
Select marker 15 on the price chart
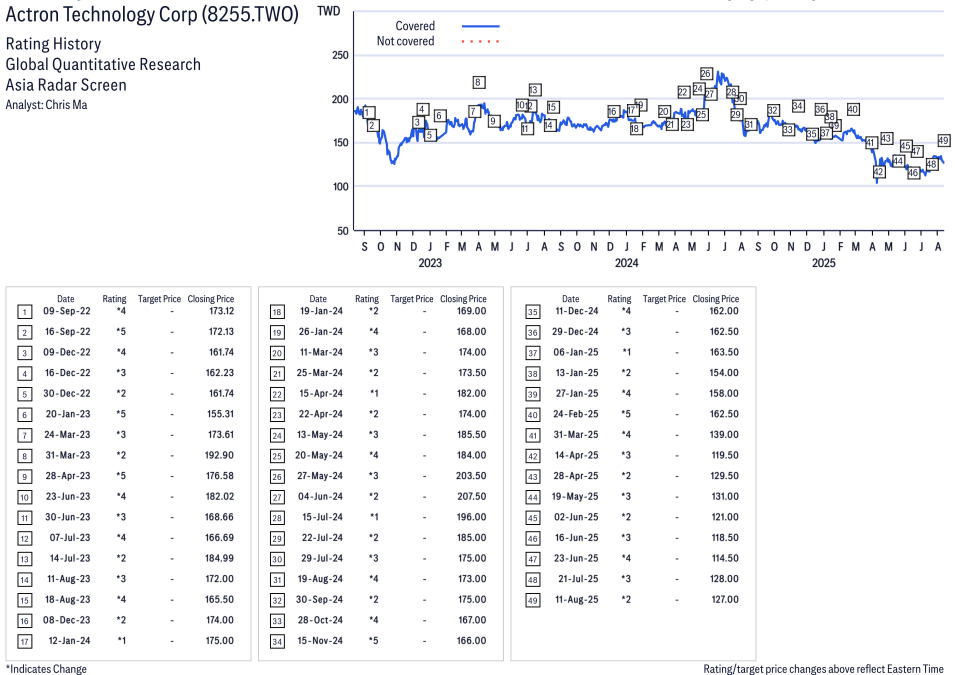[552, 107]
